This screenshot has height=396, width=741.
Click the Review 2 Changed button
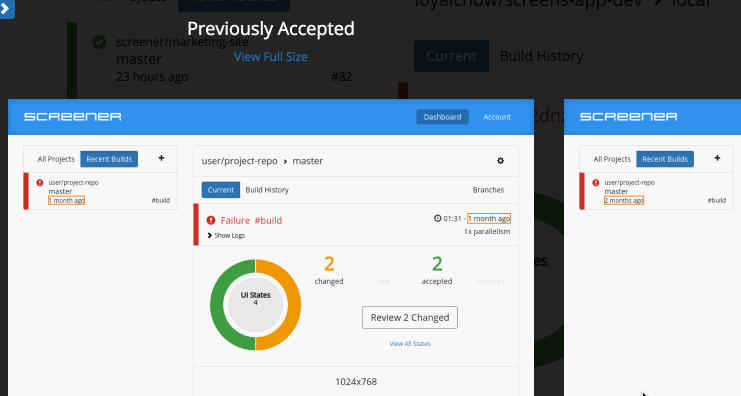410,318
